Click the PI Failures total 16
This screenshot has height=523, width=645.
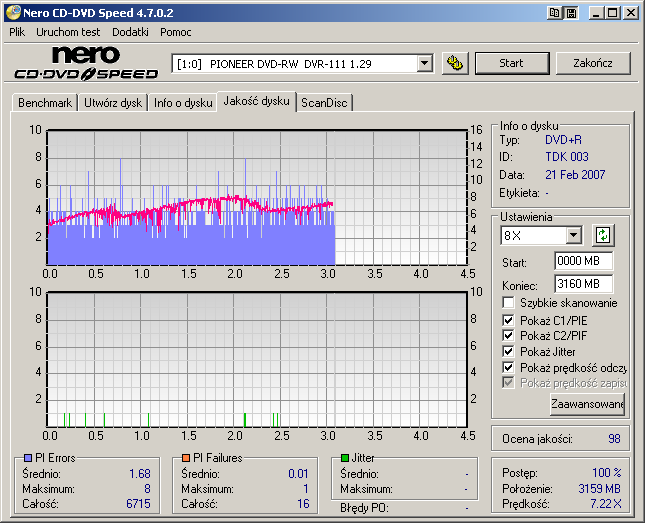303,504
